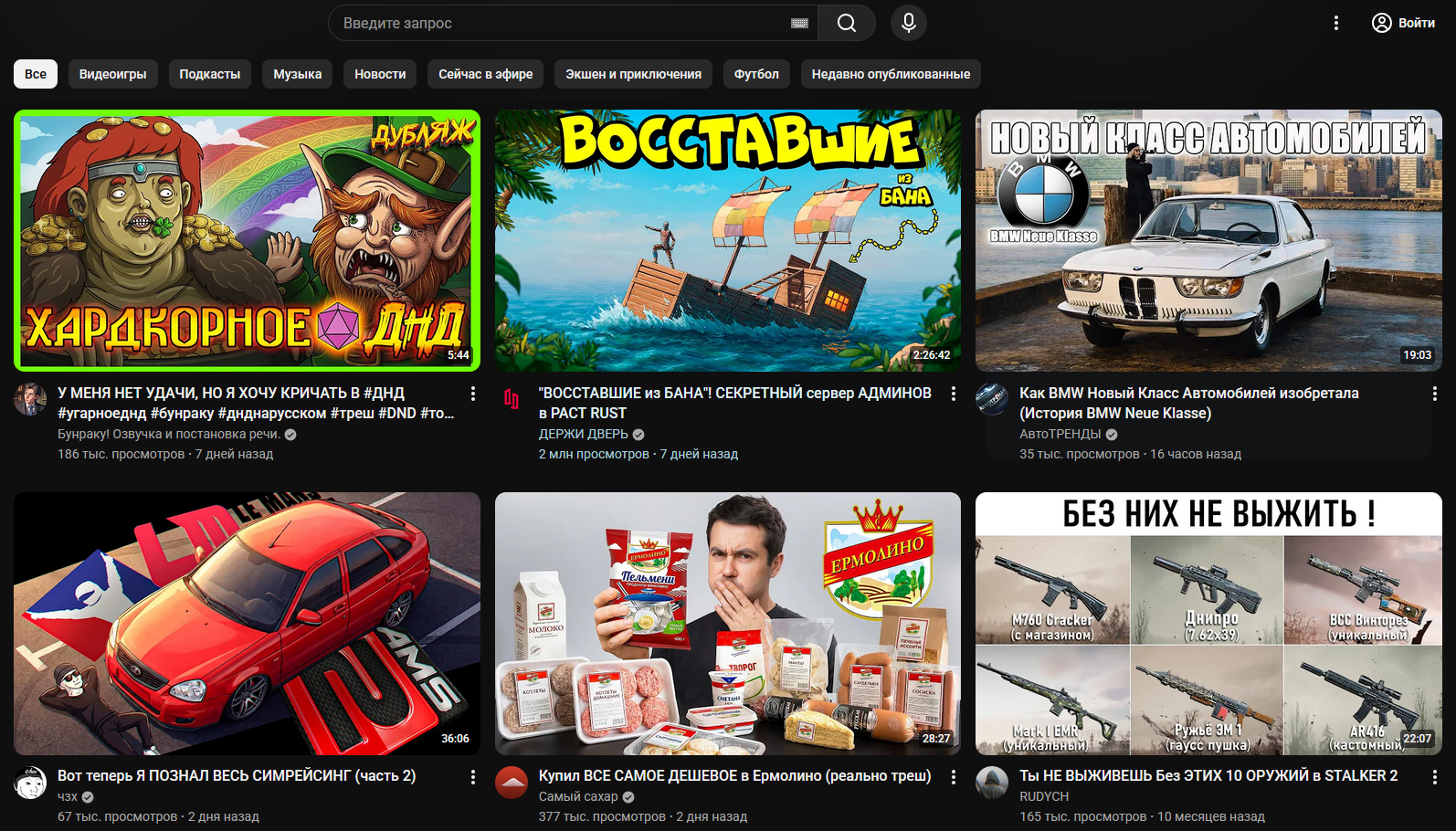Visit channel Бунраку! Озвучка и постановка речи
The width and height of the screenshot is (1456, 831).
169,434
